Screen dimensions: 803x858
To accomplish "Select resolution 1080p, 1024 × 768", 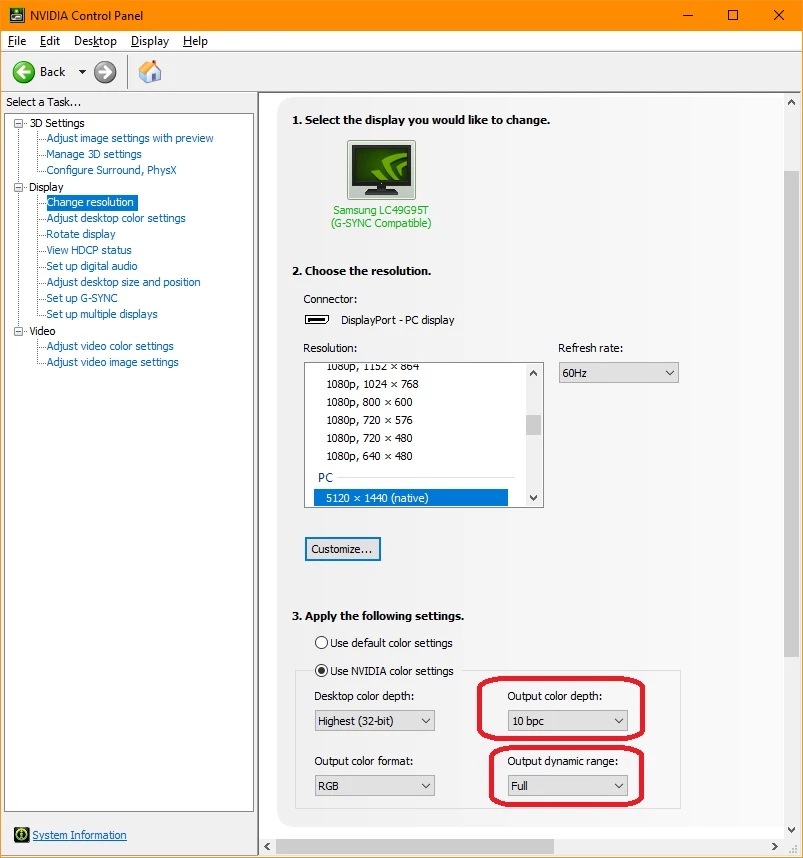I will 372,384.
